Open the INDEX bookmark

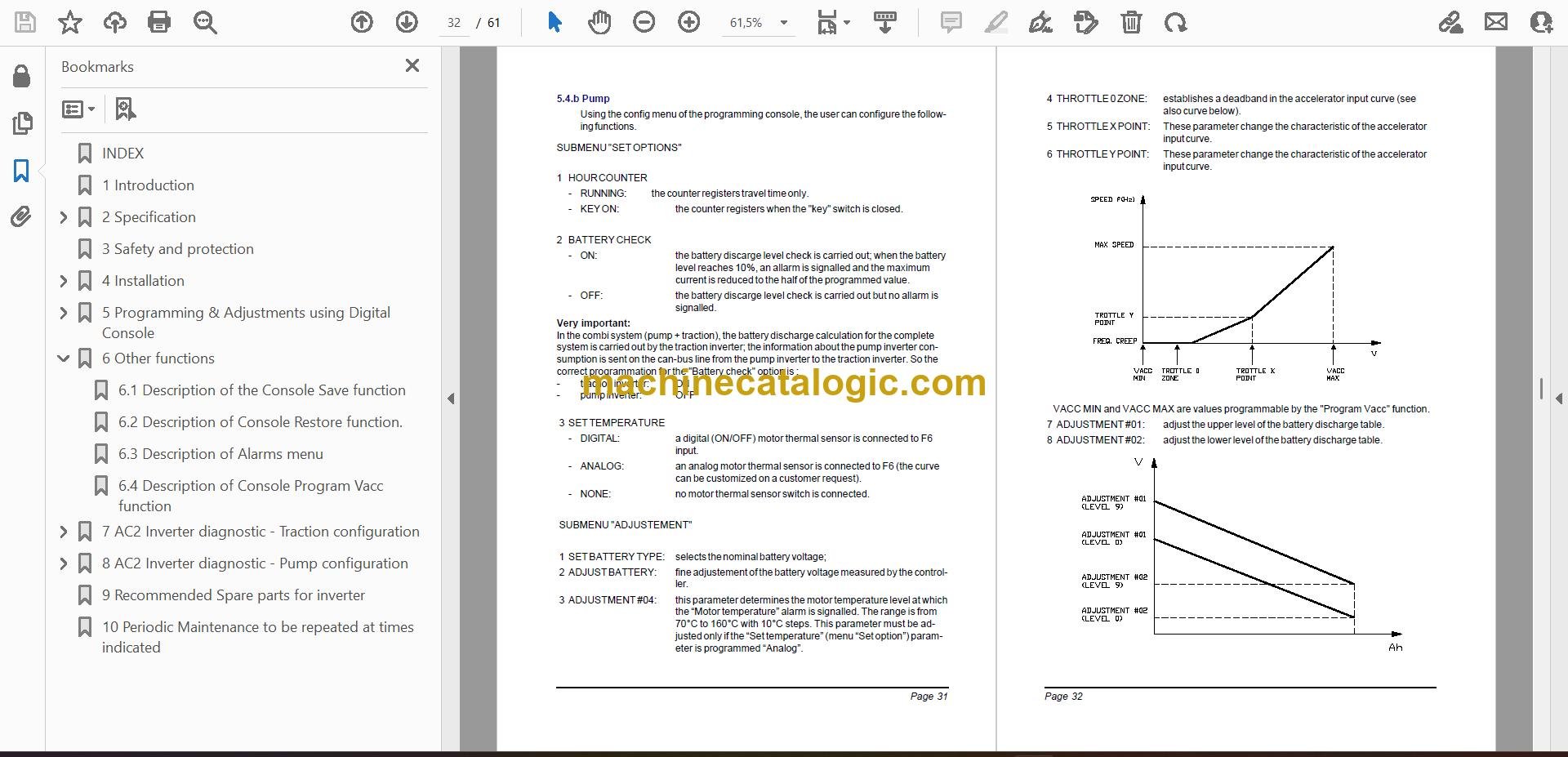[x=122, y=154]
